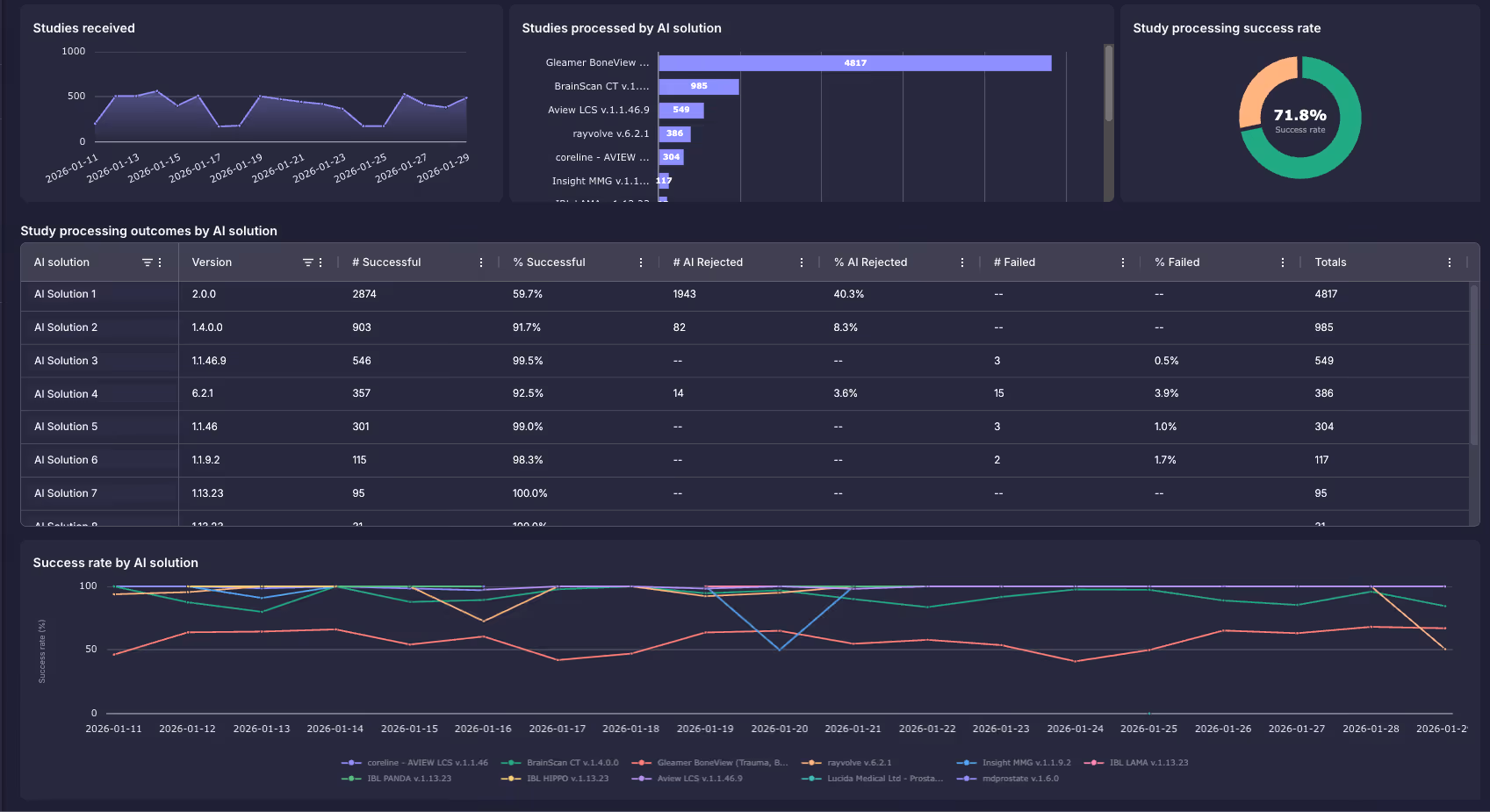Toggle IBL PANDA v.1.13.23 legend entry
This screenshot has width=1490, height=812.
click(x=396, y=779)
